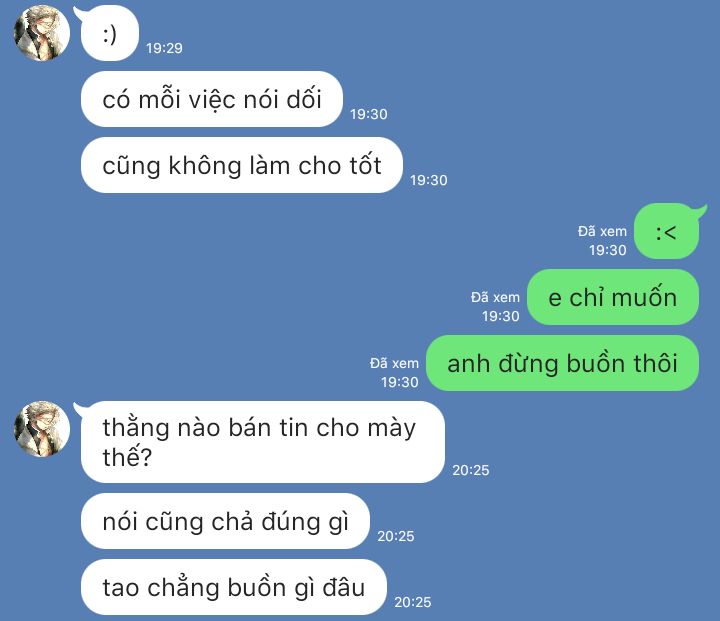
Task: Click the "Đã xem" label beside ":<"
Action: [x=602, y=231]
